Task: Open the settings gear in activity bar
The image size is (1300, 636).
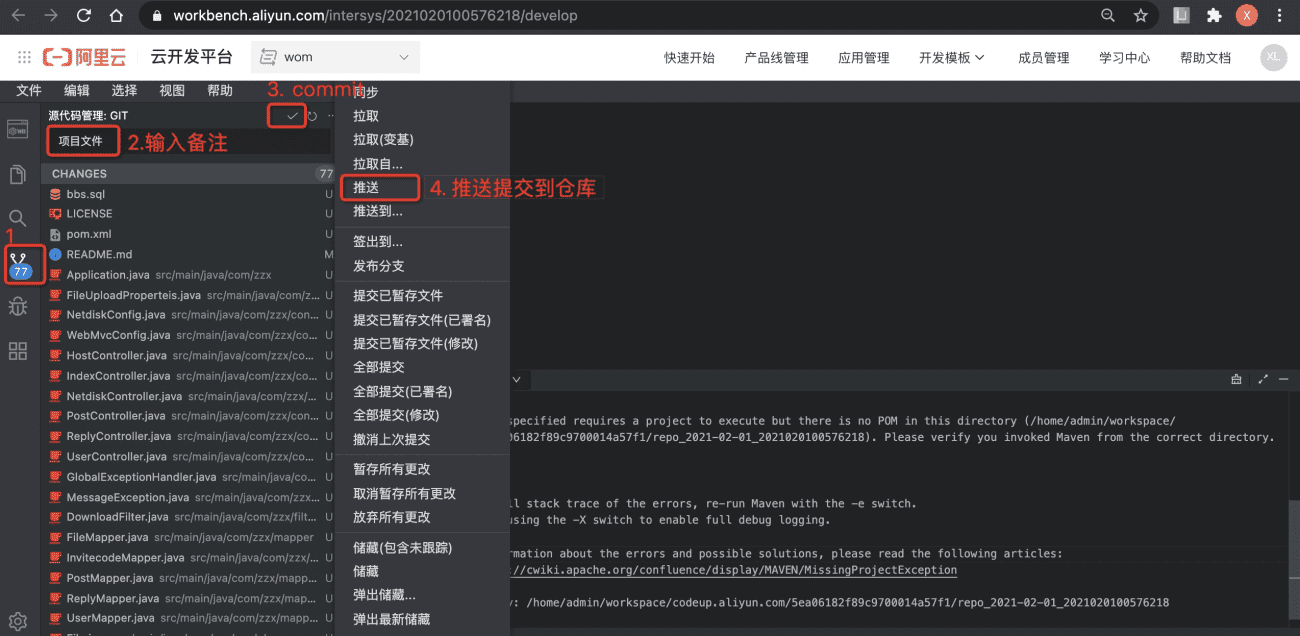Action: (17, 621)
